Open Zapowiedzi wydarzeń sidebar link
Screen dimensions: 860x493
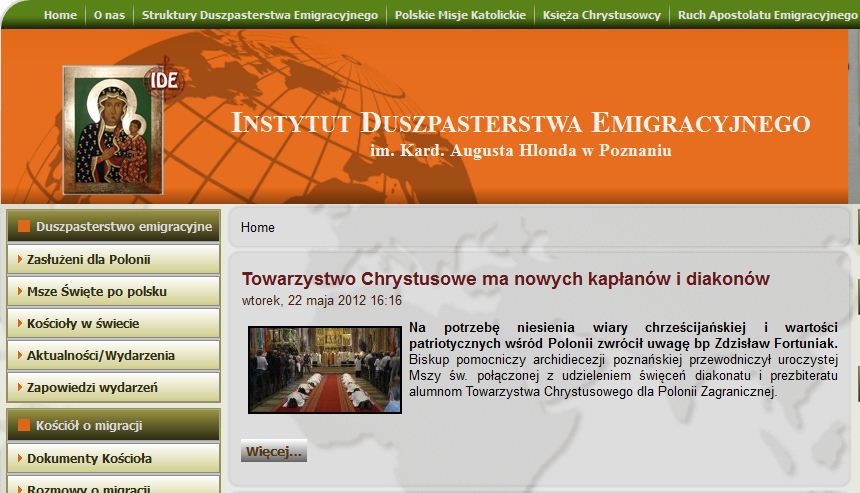click(x=92, y=387)
